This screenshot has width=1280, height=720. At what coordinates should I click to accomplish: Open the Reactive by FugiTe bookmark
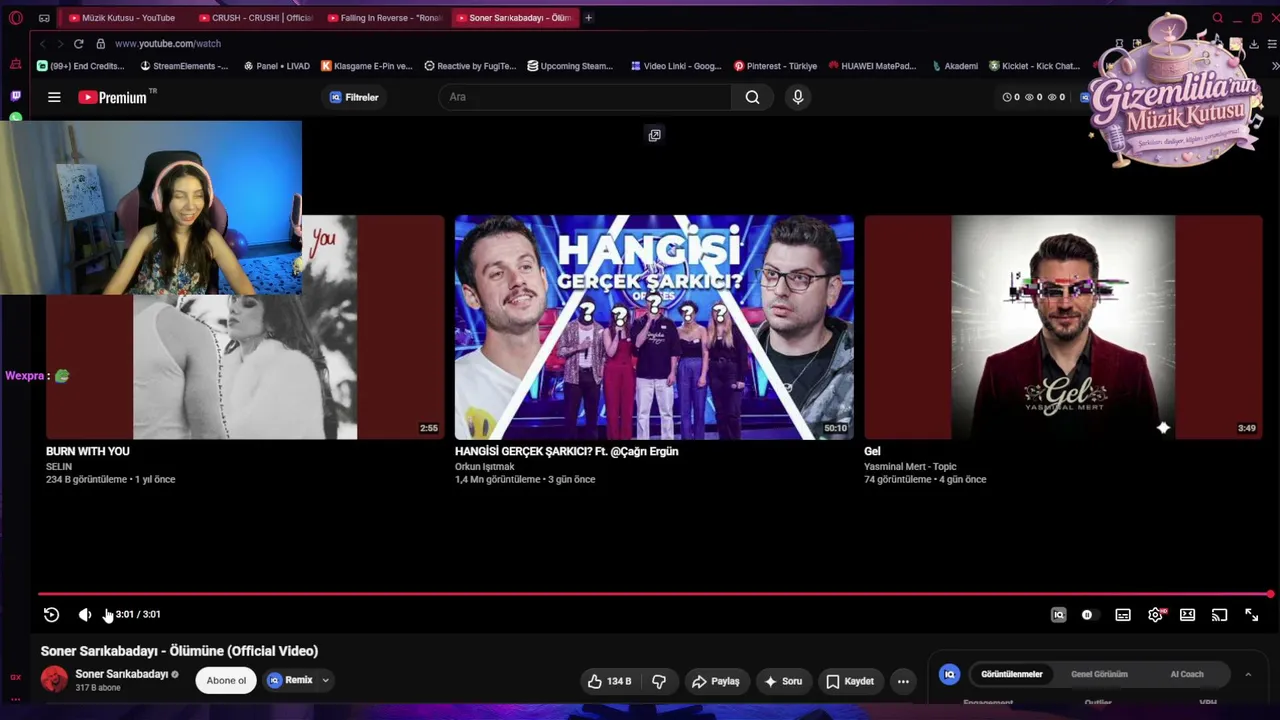(470, 66)
